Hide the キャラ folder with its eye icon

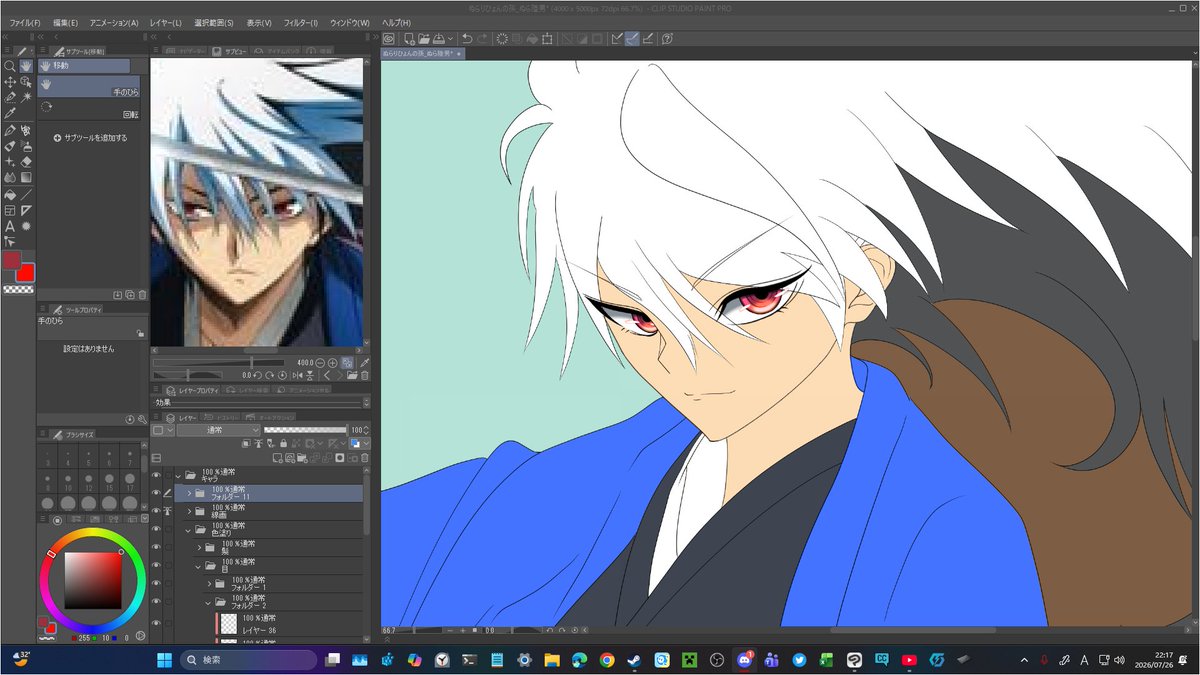pyautogui.click(x=156, y=476)
